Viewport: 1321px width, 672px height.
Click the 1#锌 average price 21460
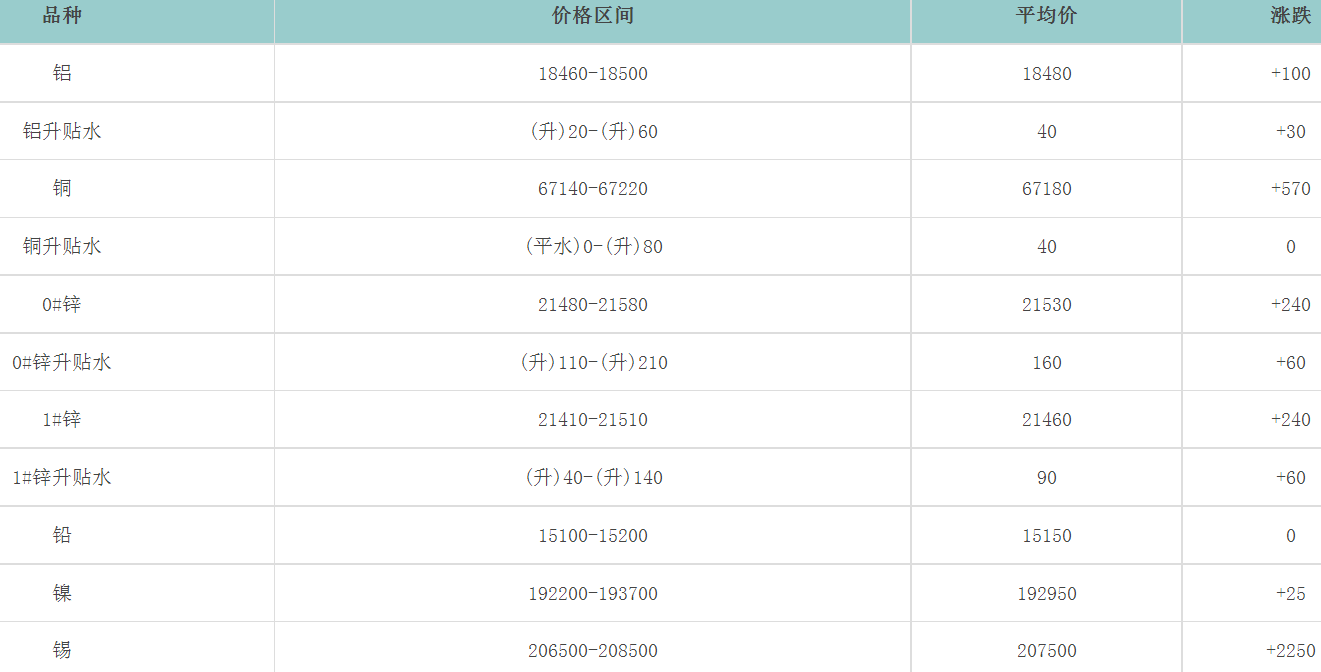[x=1046, y=420]
